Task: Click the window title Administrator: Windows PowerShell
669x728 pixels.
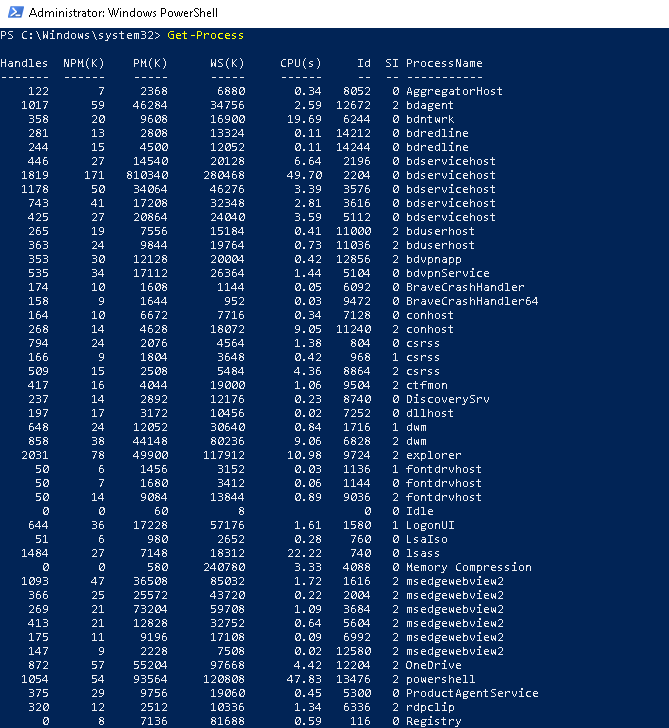Action: (x=123, y=13)
